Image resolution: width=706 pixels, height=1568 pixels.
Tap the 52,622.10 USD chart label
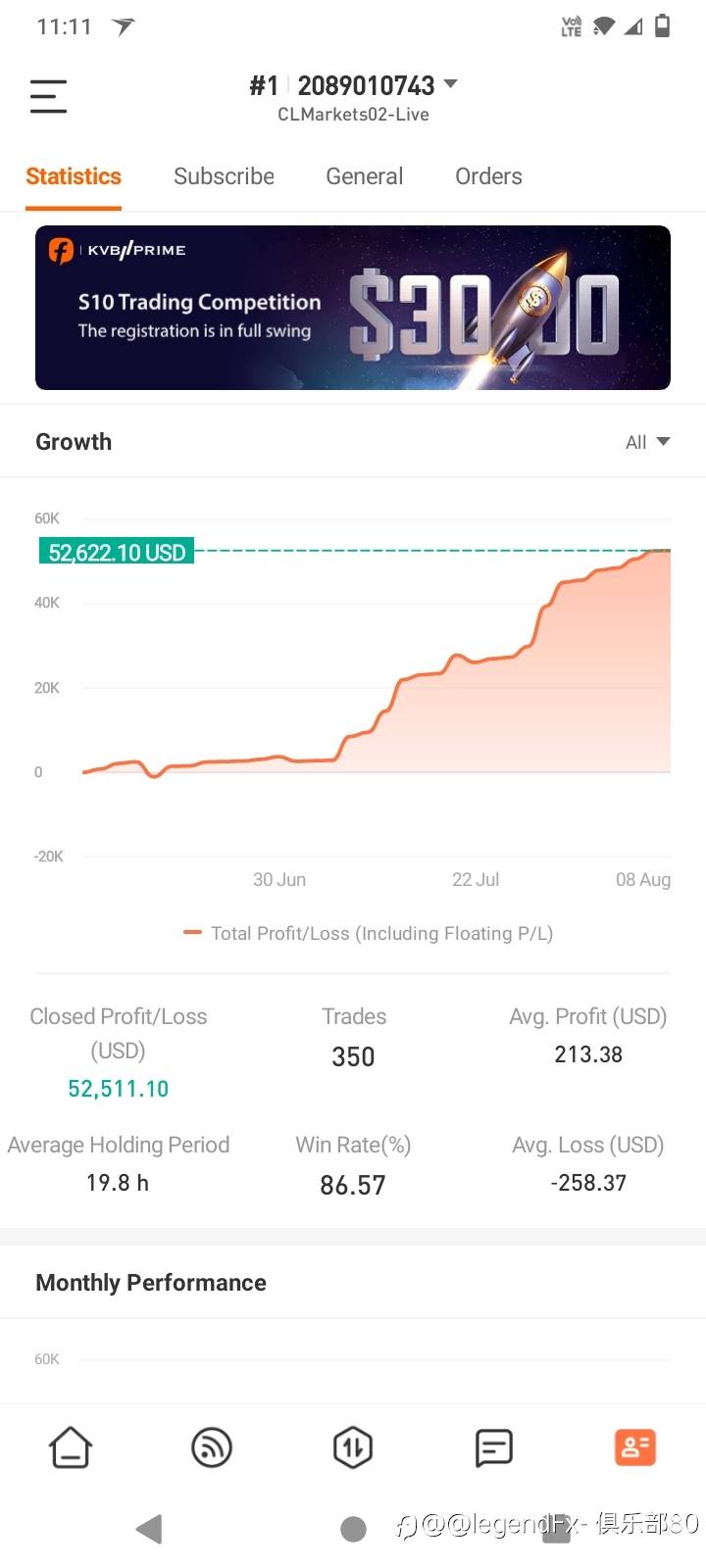[x=117, y=552]
